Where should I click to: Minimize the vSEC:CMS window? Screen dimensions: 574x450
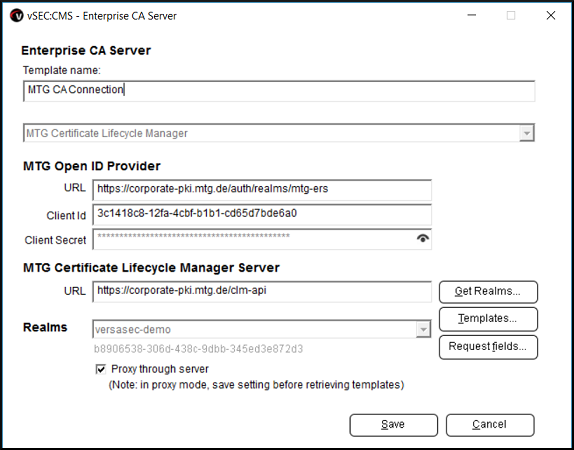[x=472, y=15]
